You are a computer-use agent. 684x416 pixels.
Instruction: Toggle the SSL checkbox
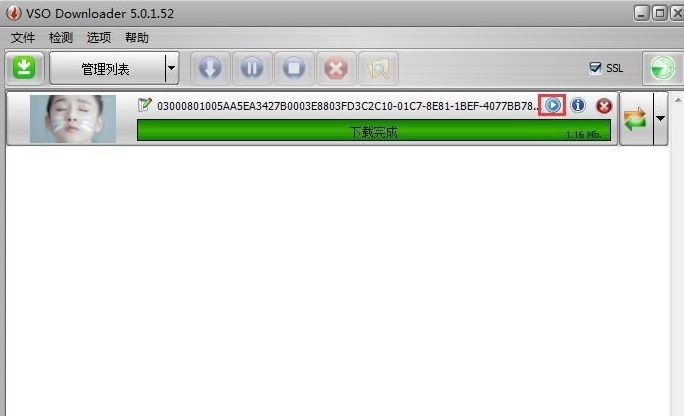click(595, 68)
